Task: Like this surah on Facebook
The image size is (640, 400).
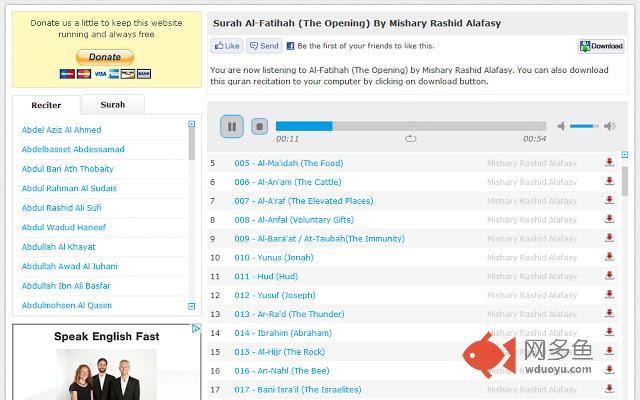Action: (227, 46)
